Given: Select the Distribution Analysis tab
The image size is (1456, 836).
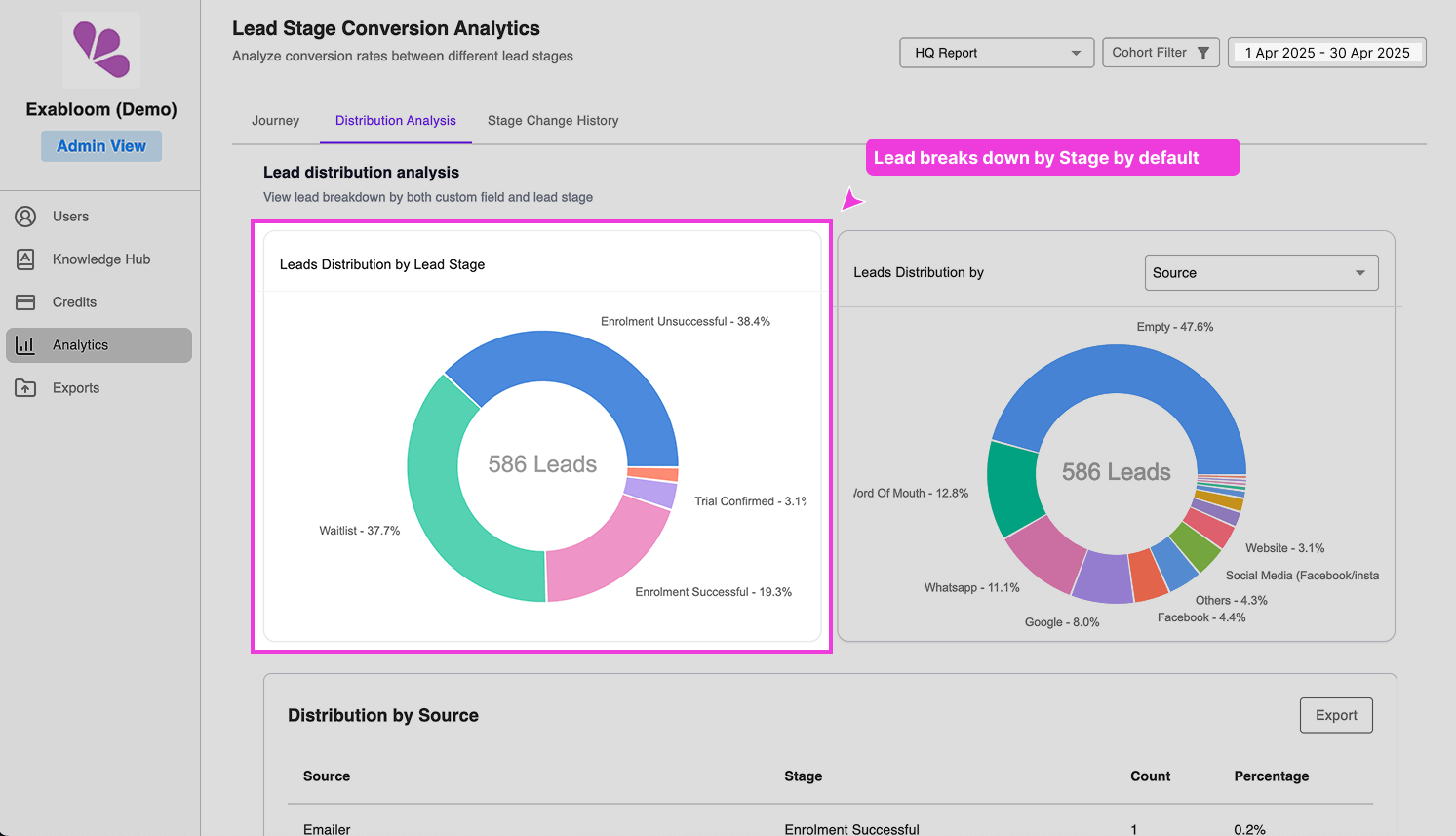Looking at the screenshot, I should click(x=395, y=120).
